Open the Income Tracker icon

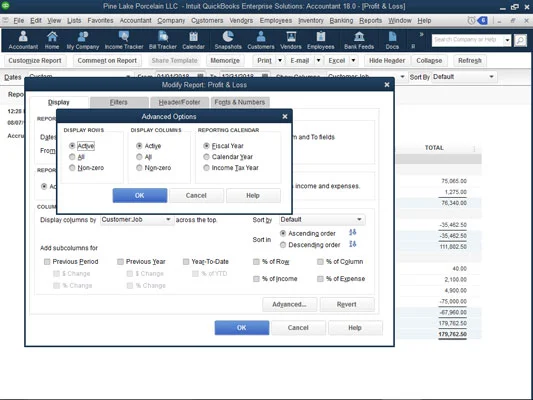click(x=124, y=40)
